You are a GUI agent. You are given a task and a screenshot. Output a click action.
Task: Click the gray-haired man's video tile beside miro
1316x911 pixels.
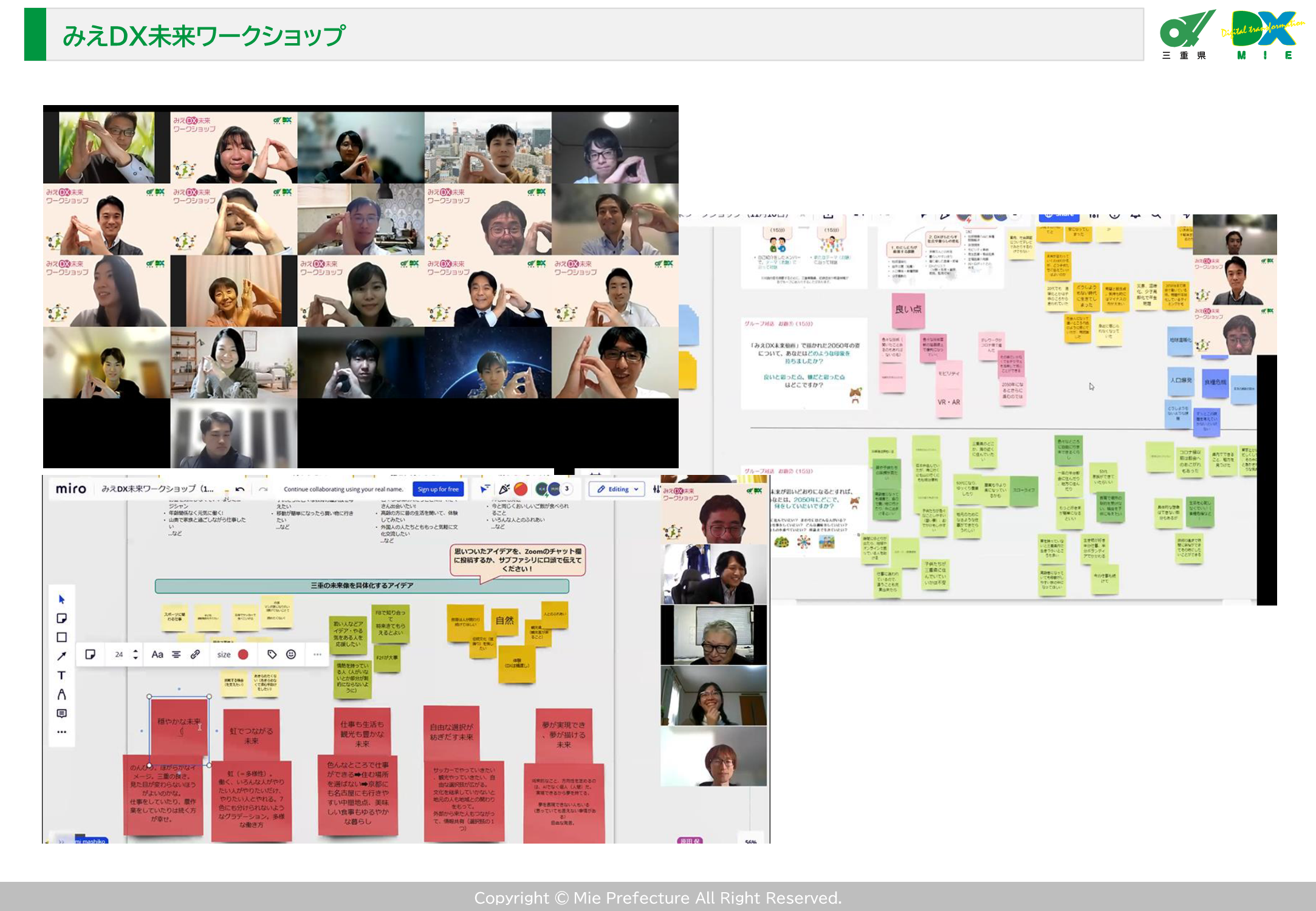click(714, 635)
